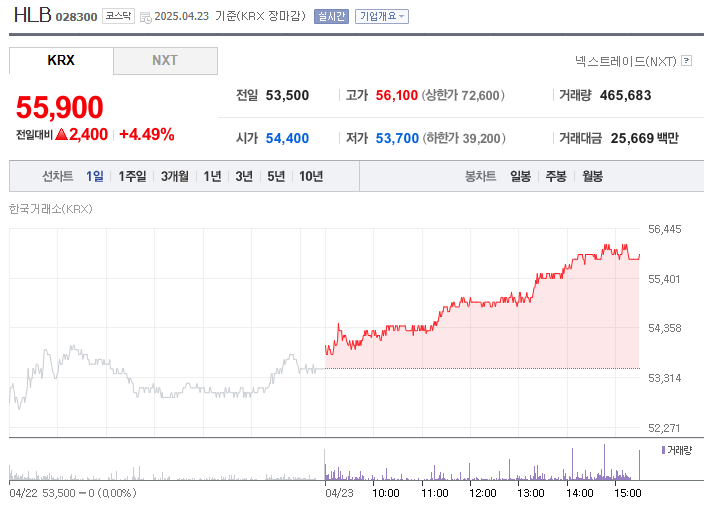
Task: Select the 10년 line chart period
Action: 311,176
